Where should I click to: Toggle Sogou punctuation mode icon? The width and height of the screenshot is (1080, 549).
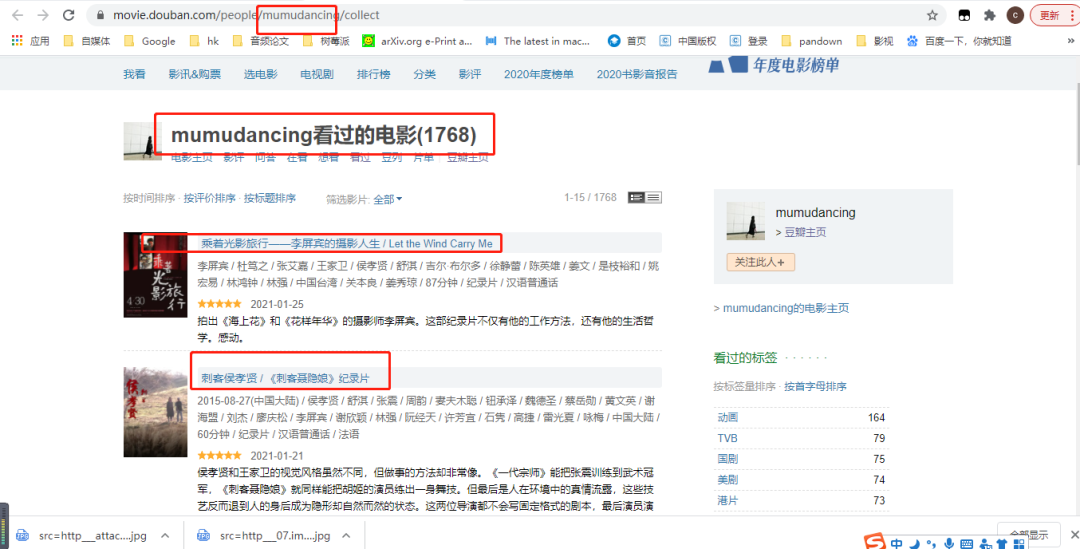(931, 544)
